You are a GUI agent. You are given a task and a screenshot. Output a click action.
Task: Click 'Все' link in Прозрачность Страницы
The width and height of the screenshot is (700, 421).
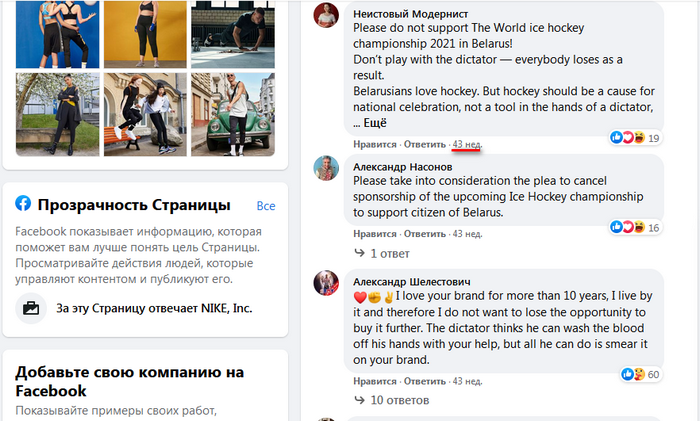265,206
